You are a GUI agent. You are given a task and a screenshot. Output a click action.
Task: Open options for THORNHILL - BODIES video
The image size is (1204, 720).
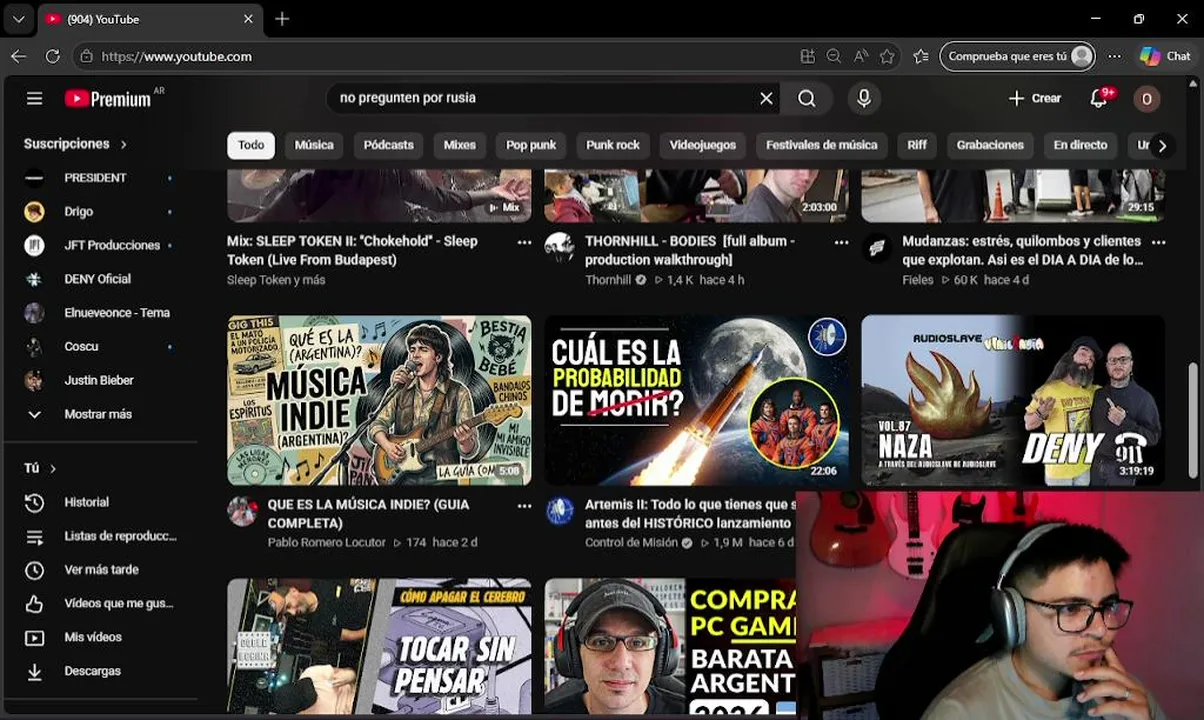(x=841, y=242)
